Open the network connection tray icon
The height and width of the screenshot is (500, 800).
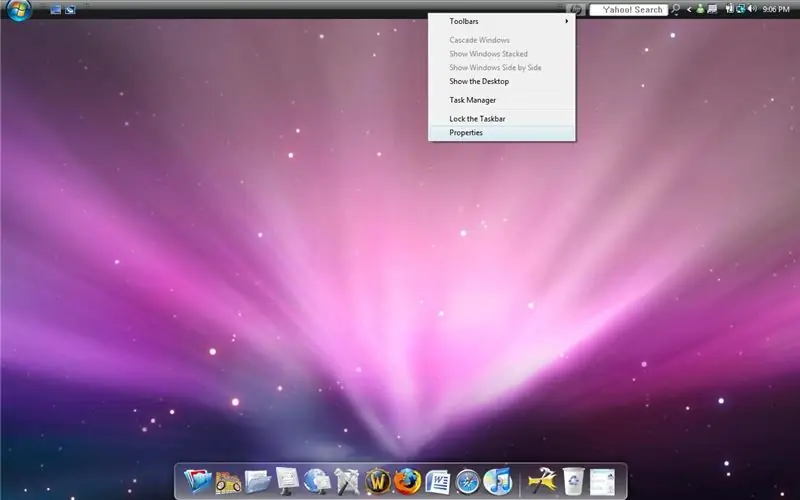740,9
